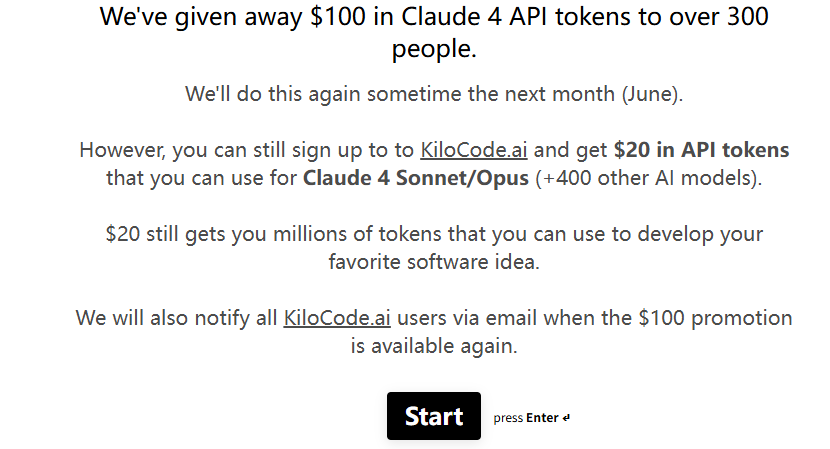Click the bold "$20 in API tokens" text
The image size is (830, 449).
click(x=701, y=150)
